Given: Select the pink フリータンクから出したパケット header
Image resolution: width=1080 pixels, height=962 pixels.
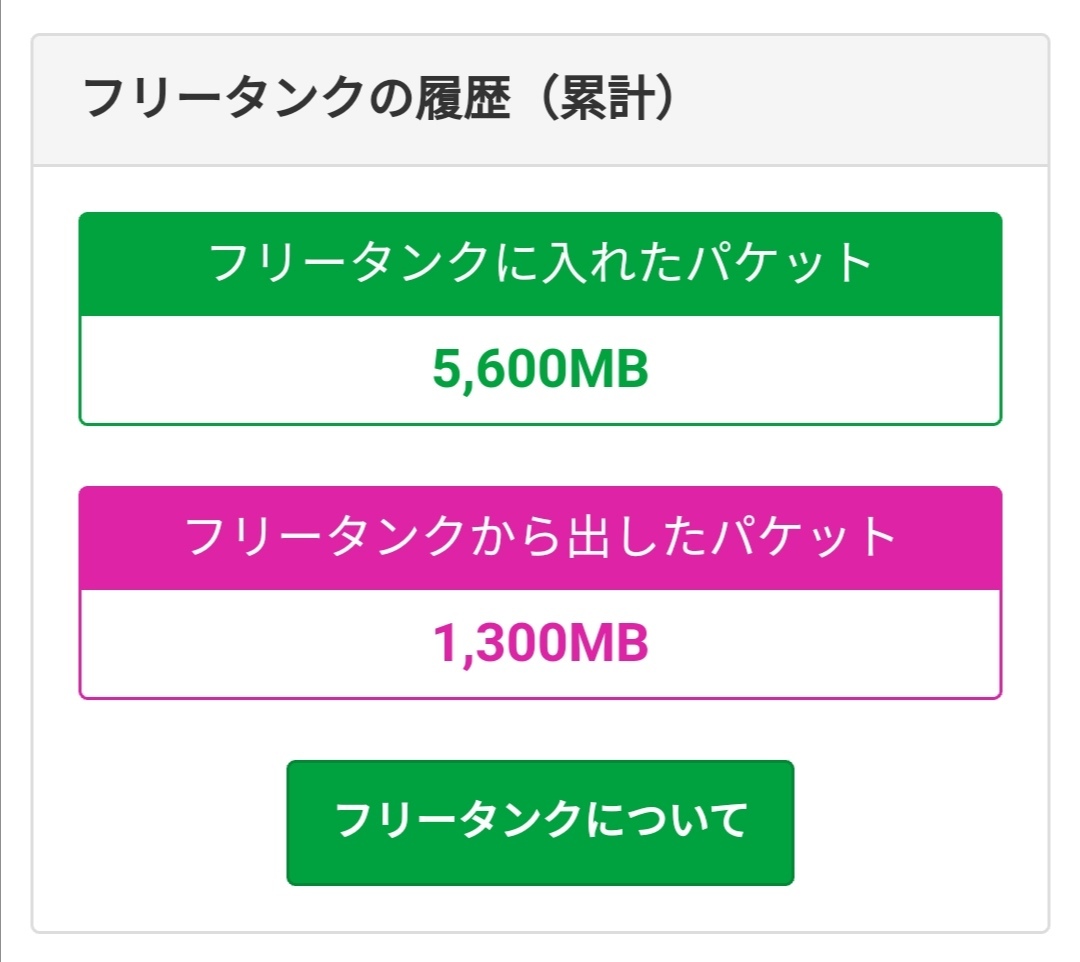Looking at the screenshot, I should 540,538.
